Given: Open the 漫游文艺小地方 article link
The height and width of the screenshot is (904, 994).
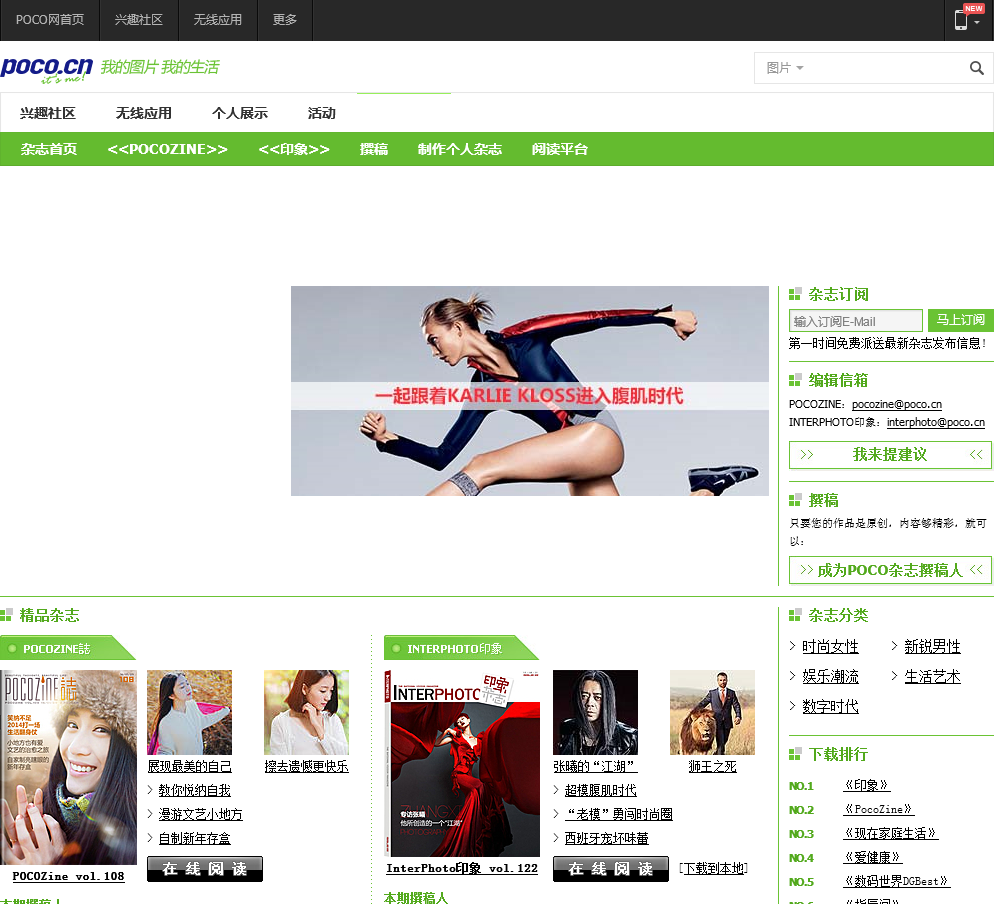Looking at the screenshot, I should tap(200, 814).
